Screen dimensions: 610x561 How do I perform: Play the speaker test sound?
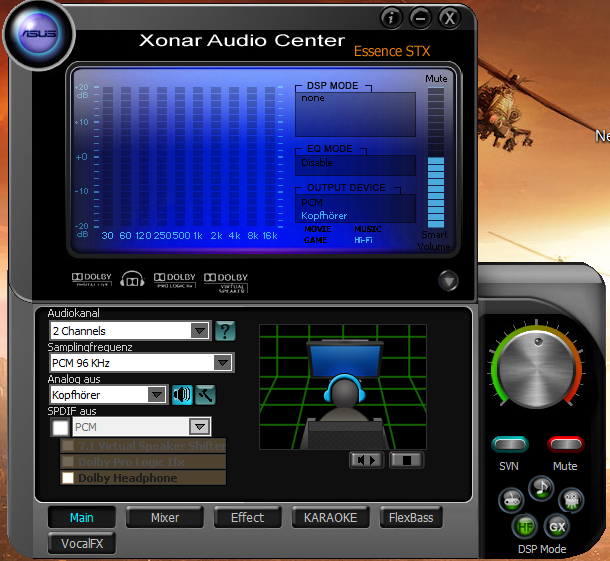[366, 460]
